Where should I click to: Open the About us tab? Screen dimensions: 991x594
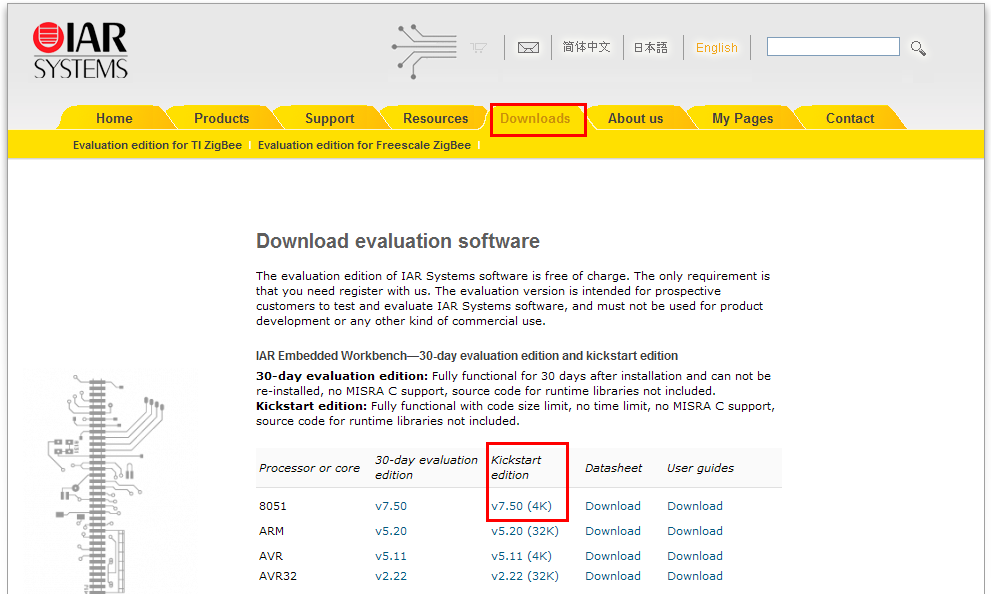(636, 118)
